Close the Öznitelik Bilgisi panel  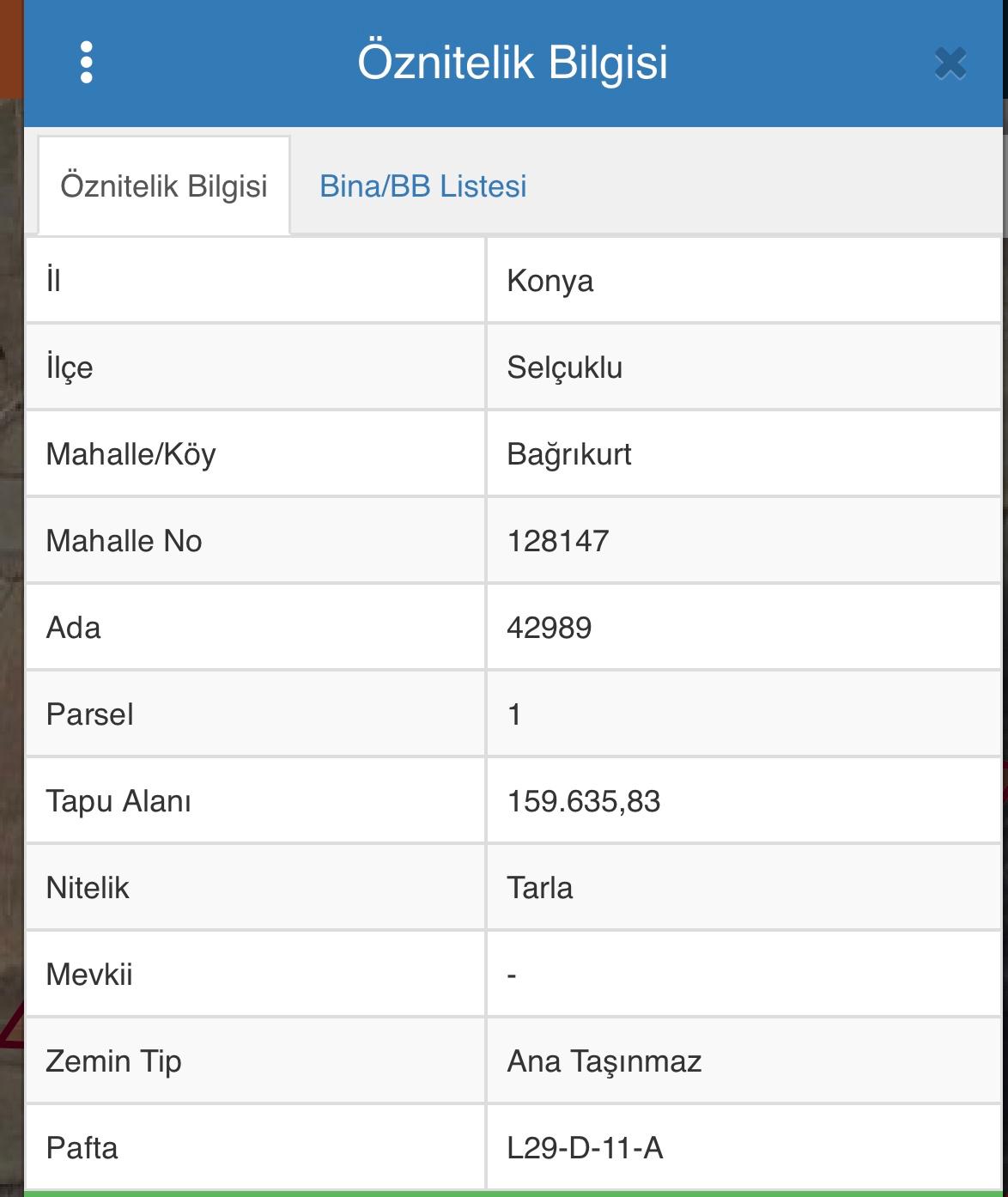950,64
